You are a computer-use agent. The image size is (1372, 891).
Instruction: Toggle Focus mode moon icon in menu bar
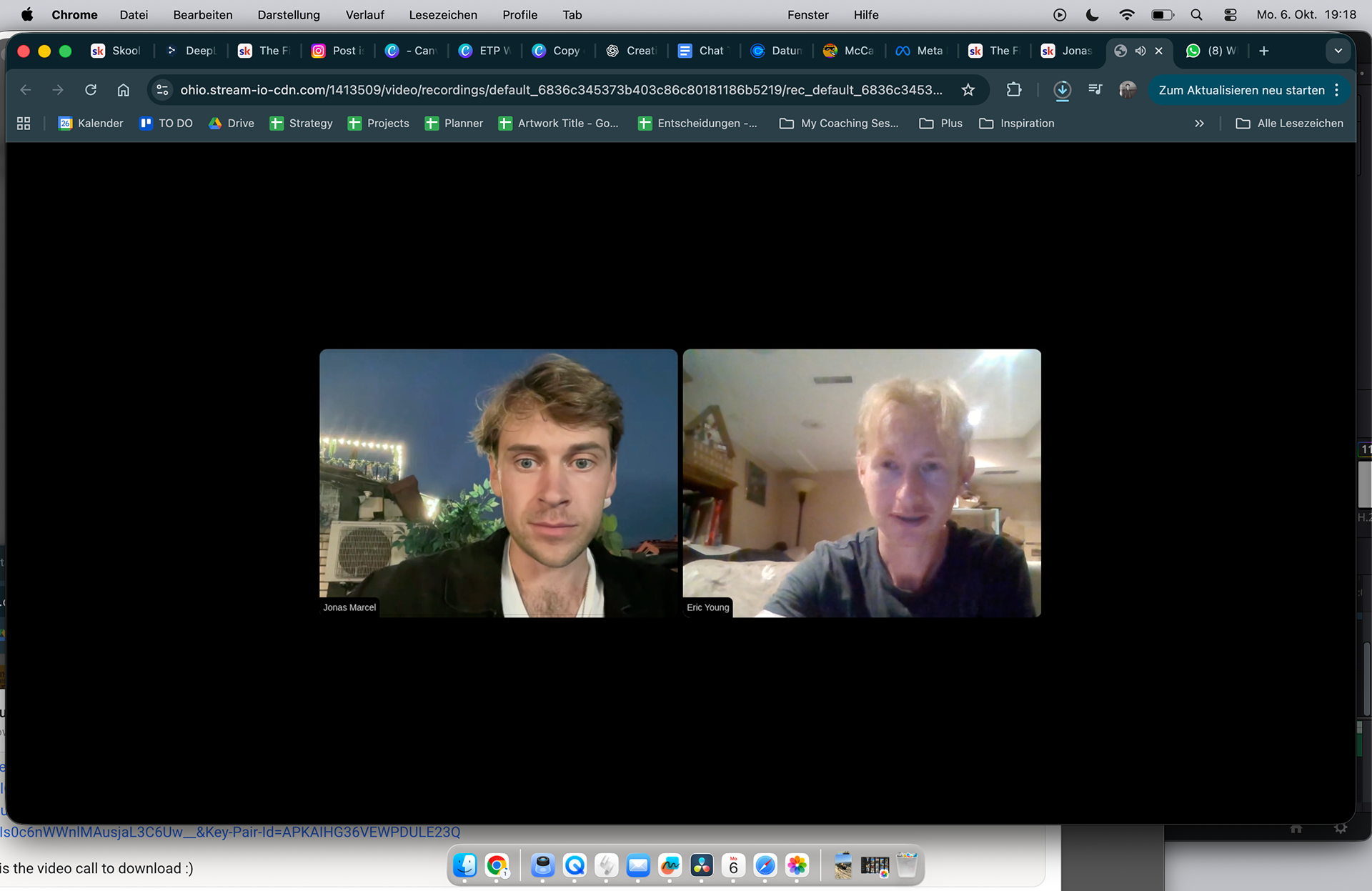pyautogui.click(x=1092, y=14)
